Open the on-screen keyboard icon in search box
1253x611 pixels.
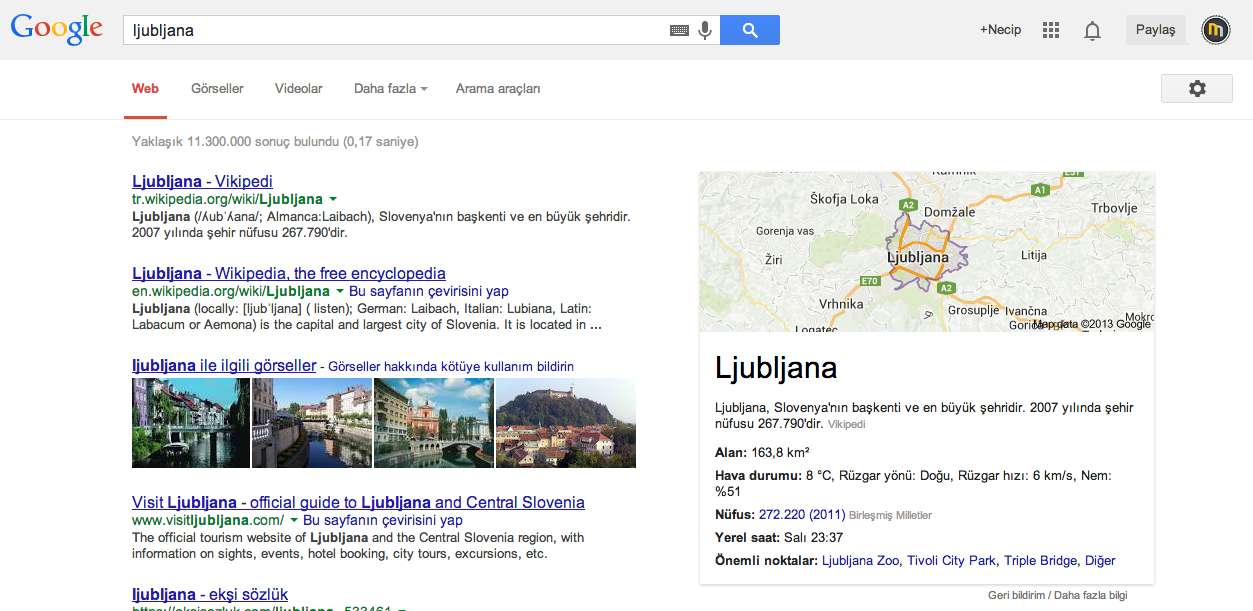tap(679, 31)
